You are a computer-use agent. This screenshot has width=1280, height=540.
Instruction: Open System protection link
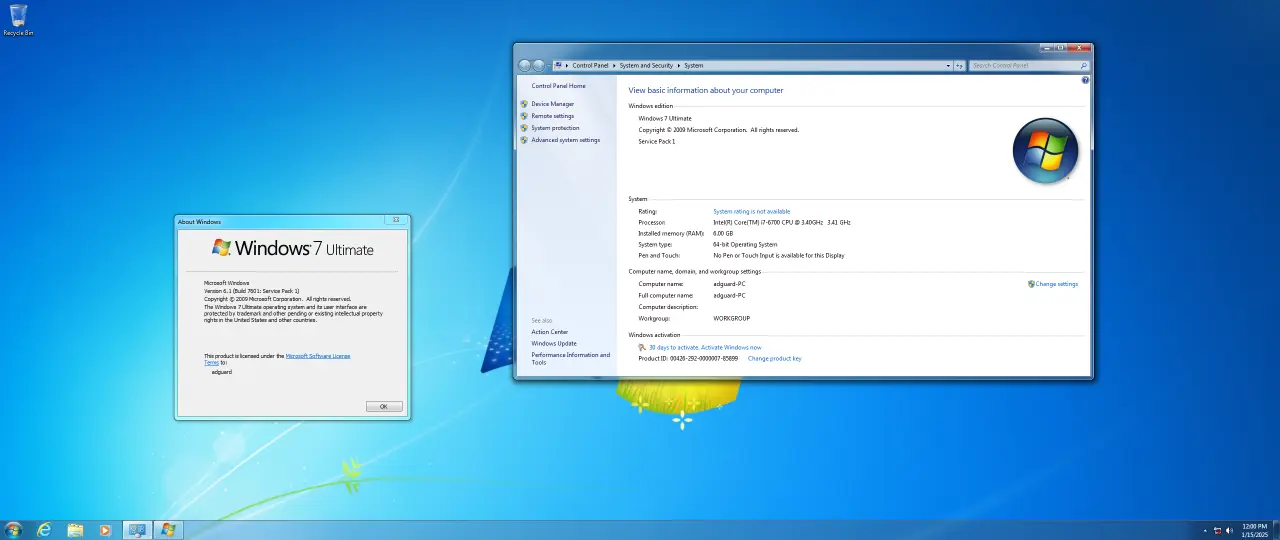[x=555, y=128]
